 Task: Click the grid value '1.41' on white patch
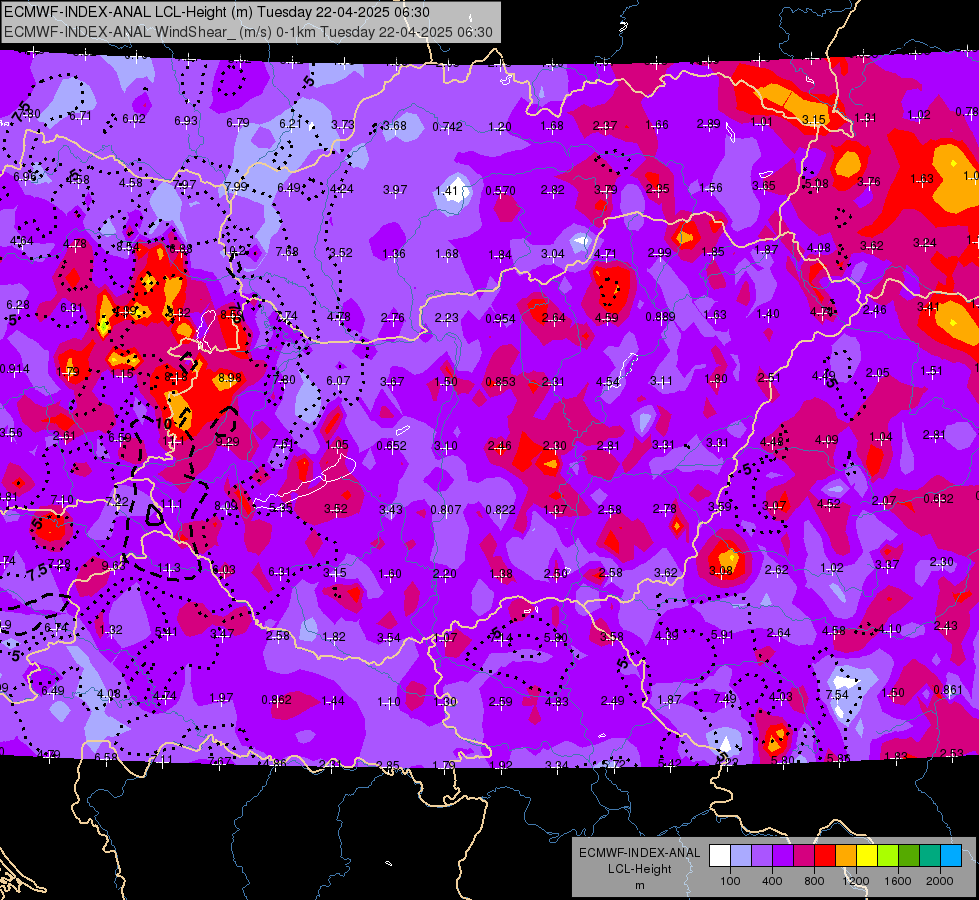pos(447,190)
